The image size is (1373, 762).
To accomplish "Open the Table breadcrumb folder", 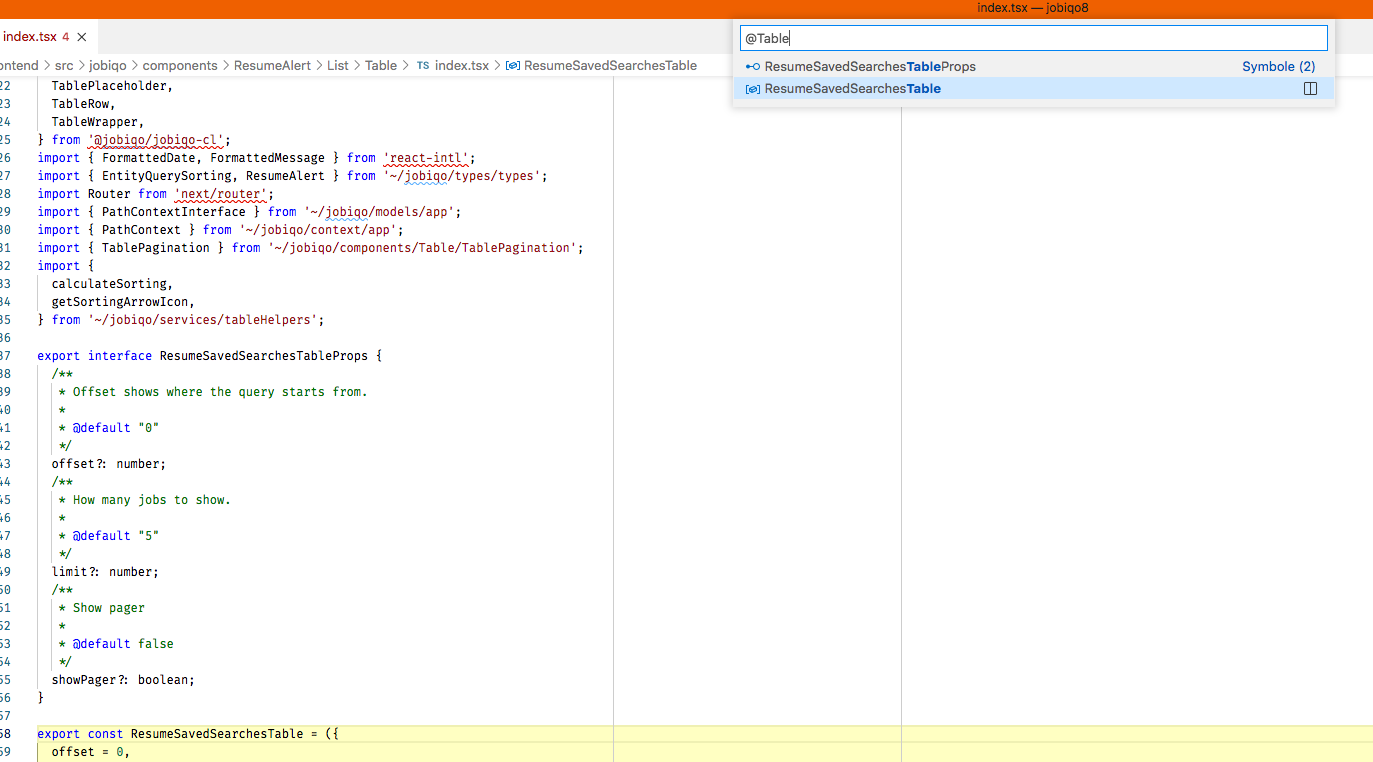I will [x=381, y=65].
